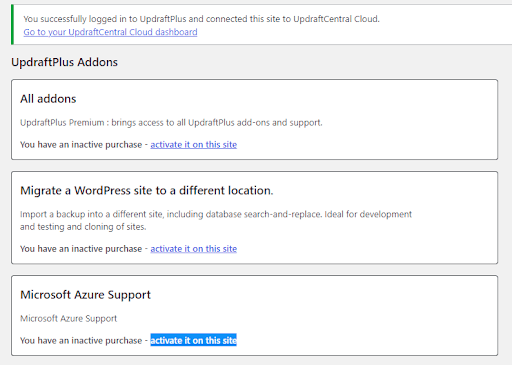
Task: Click the 'Microsoft Azure Support' card heading
Action: point(85,295)
